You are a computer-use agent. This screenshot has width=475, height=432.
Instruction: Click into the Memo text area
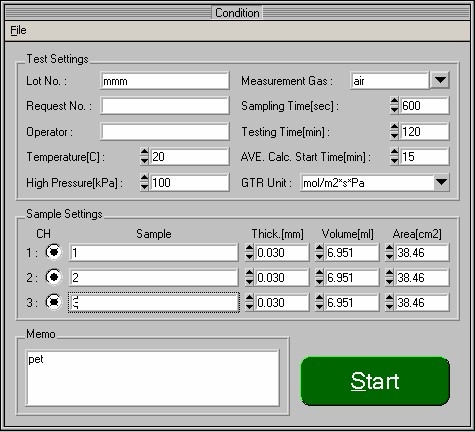[x=152, y=378]
